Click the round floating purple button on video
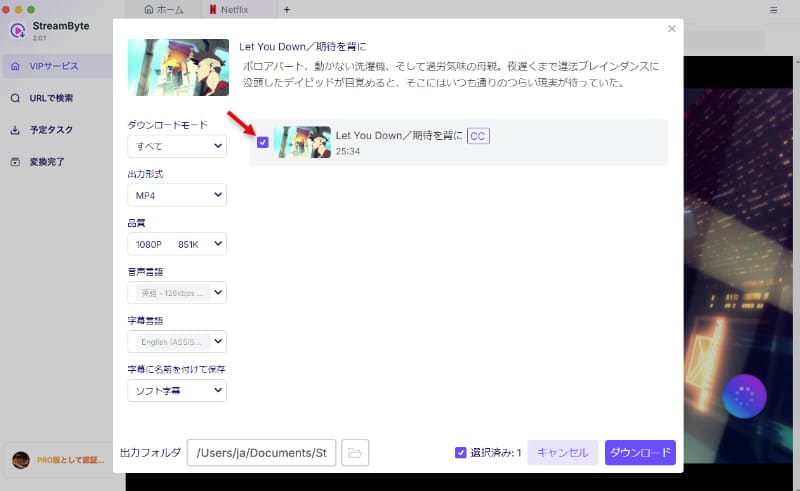800x491 pixels. 744,396
